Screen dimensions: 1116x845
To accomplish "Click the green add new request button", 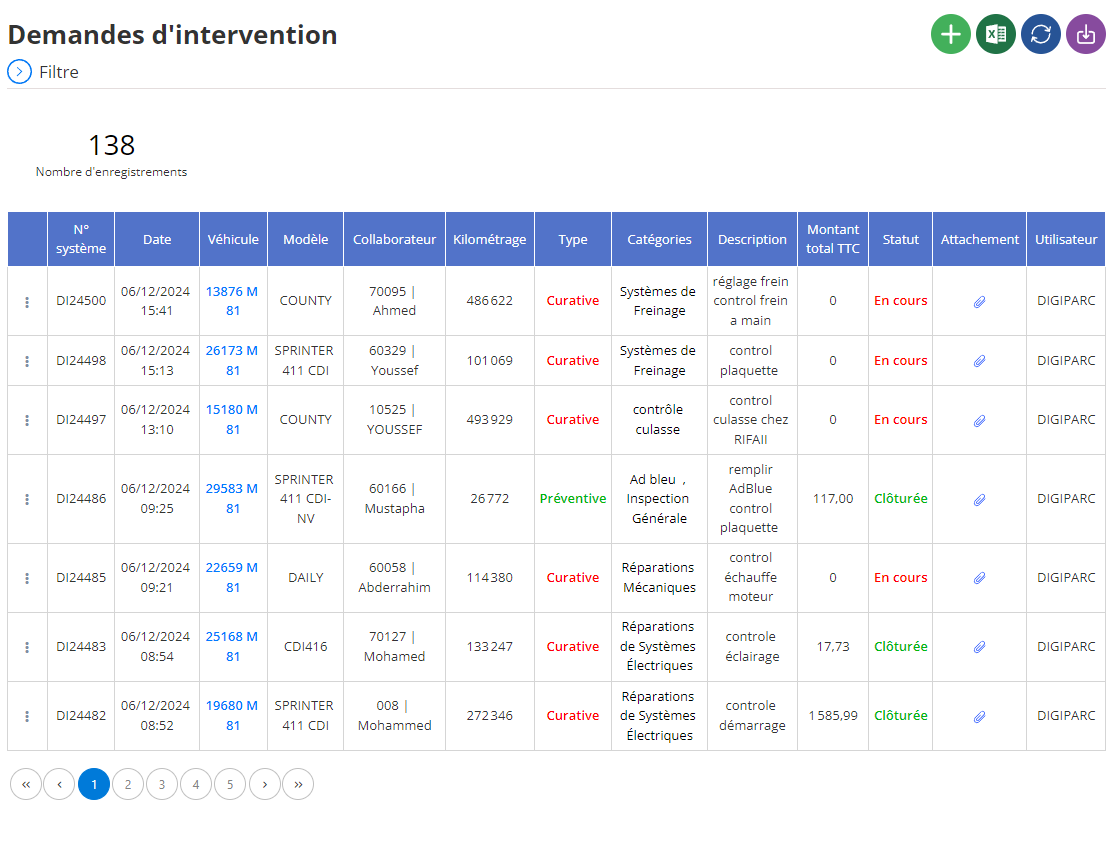I will (950, 34).
